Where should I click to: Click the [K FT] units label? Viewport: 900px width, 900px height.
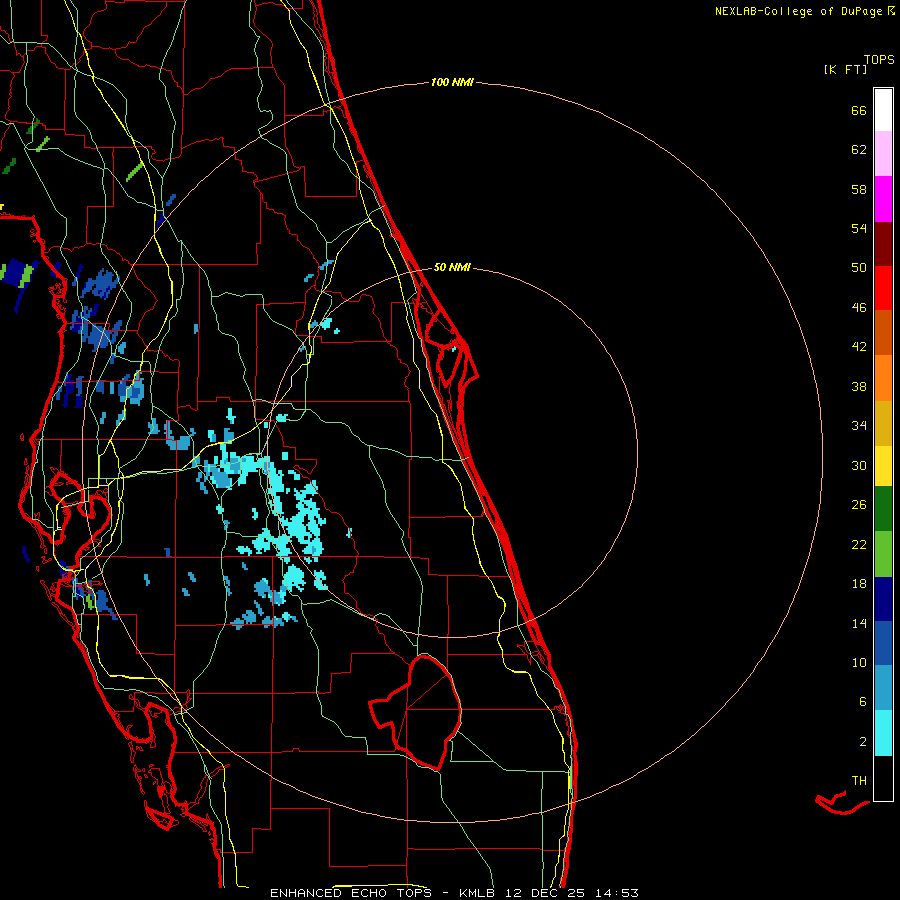845,69
